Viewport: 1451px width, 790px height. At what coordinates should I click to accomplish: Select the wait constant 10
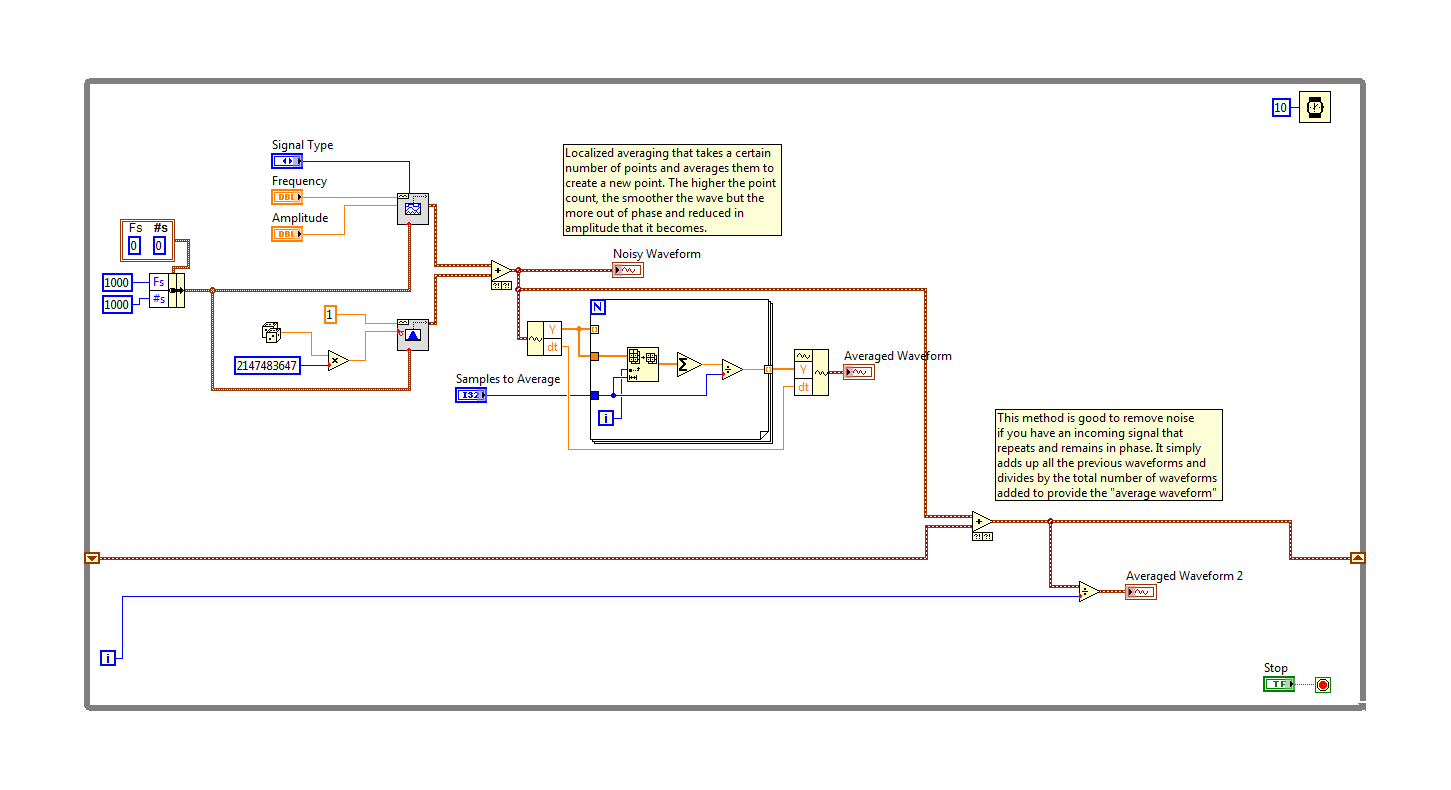click(x=1281, y=108)
